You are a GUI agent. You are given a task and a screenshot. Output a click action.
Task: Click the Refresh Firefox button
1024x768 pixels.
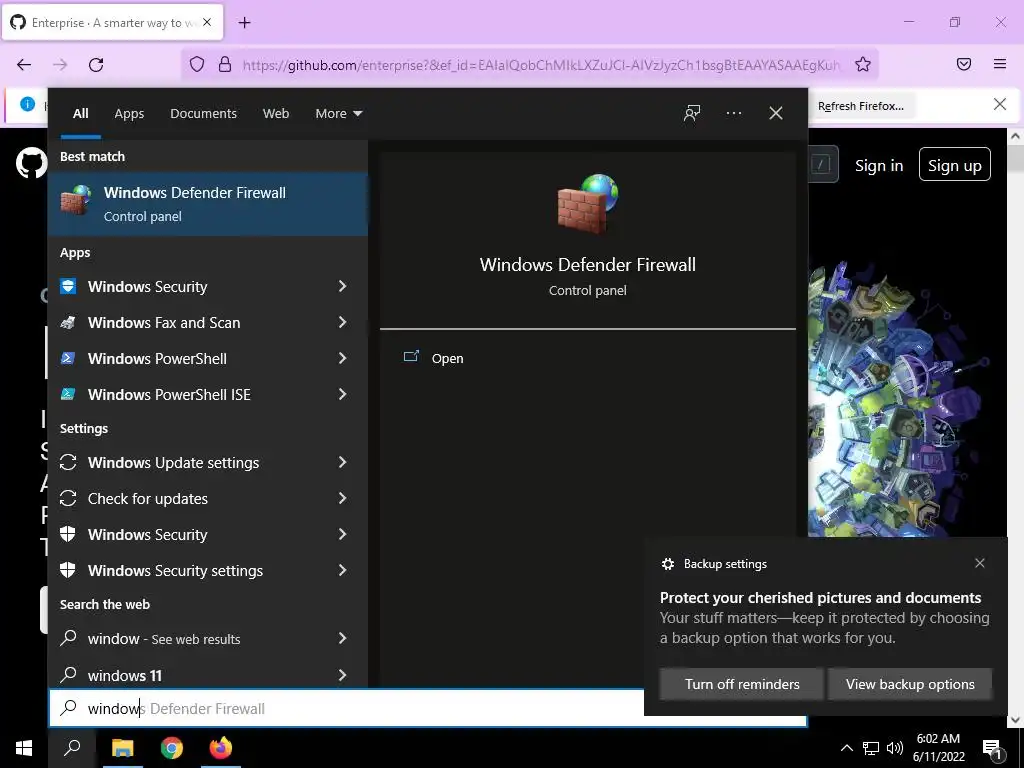[861, 106]
